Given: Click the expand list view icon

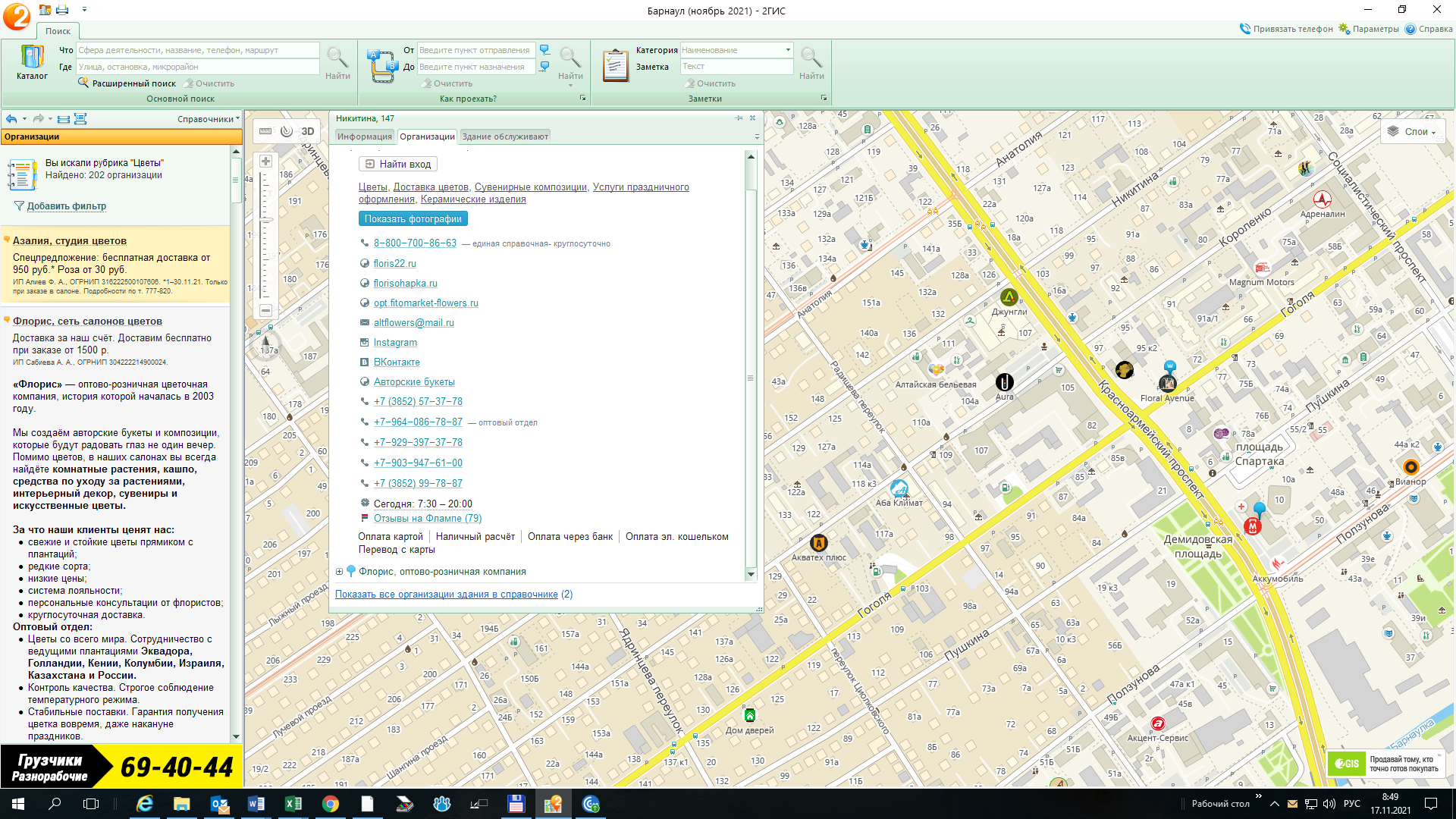Looking at the screenshot, I should pos(80,119).
